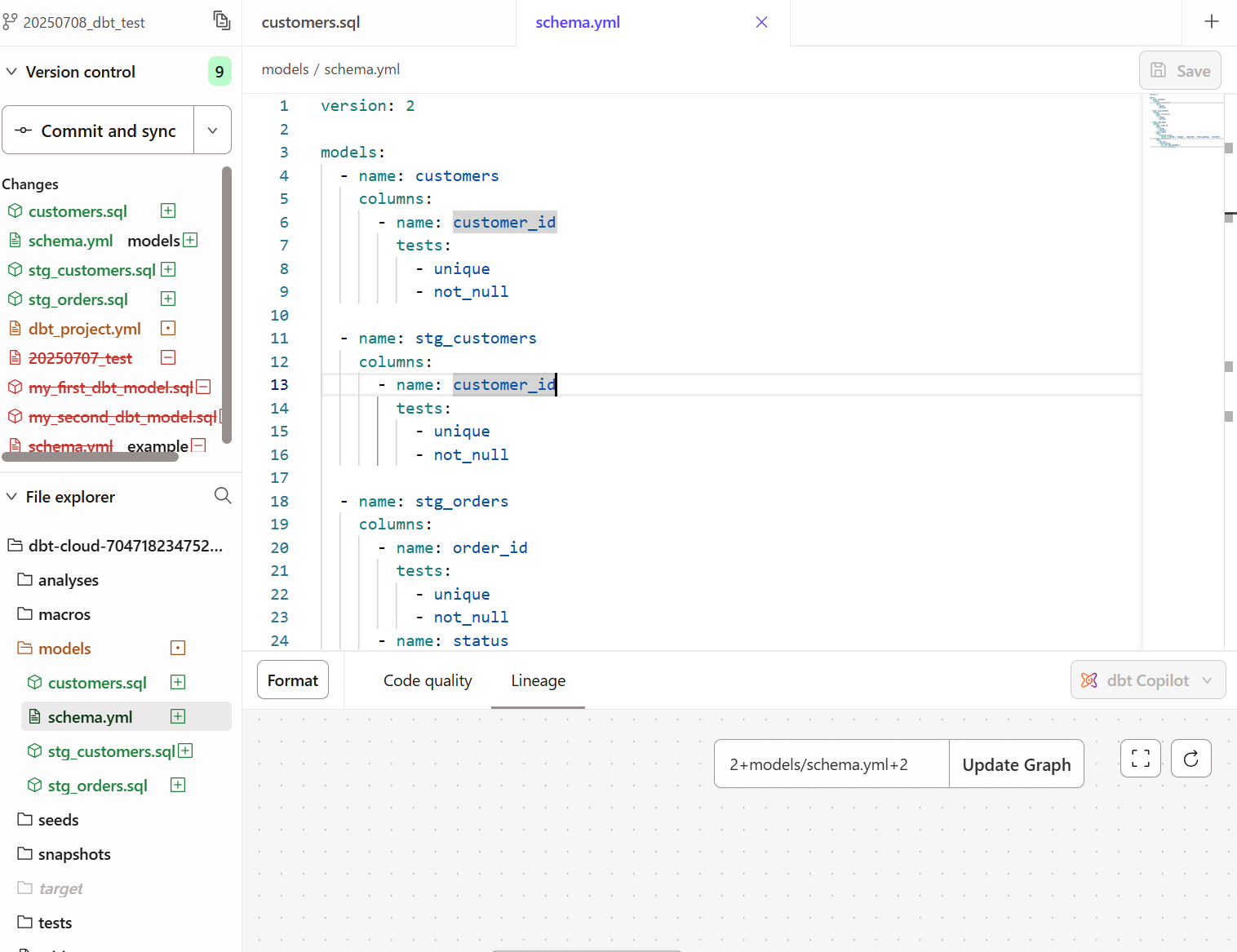The image size is (1237, 952).
Task: Click the copy documents icon in sidebar header
Action: (222, 20)
